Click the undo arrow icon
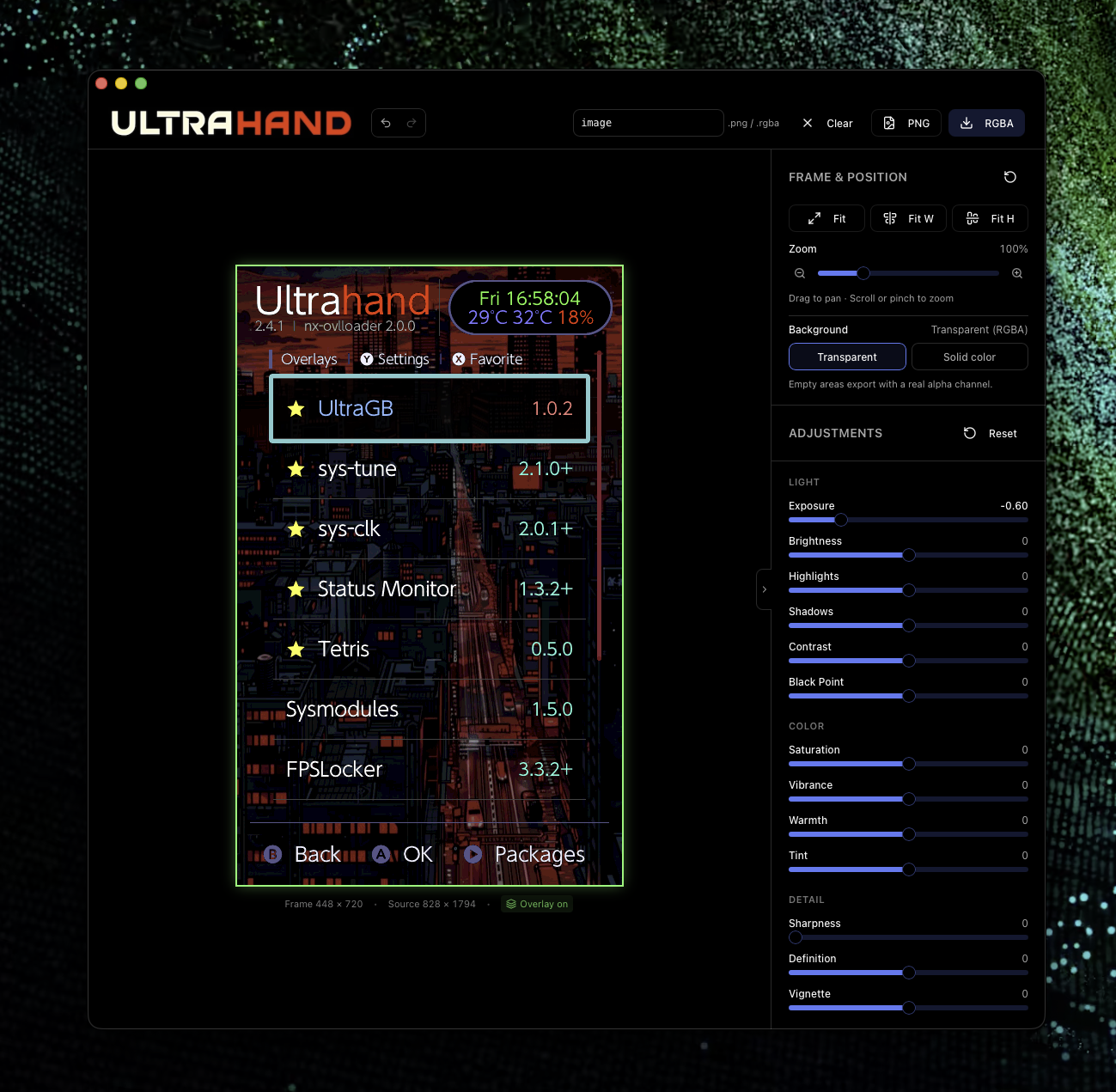 coord(386,123)
